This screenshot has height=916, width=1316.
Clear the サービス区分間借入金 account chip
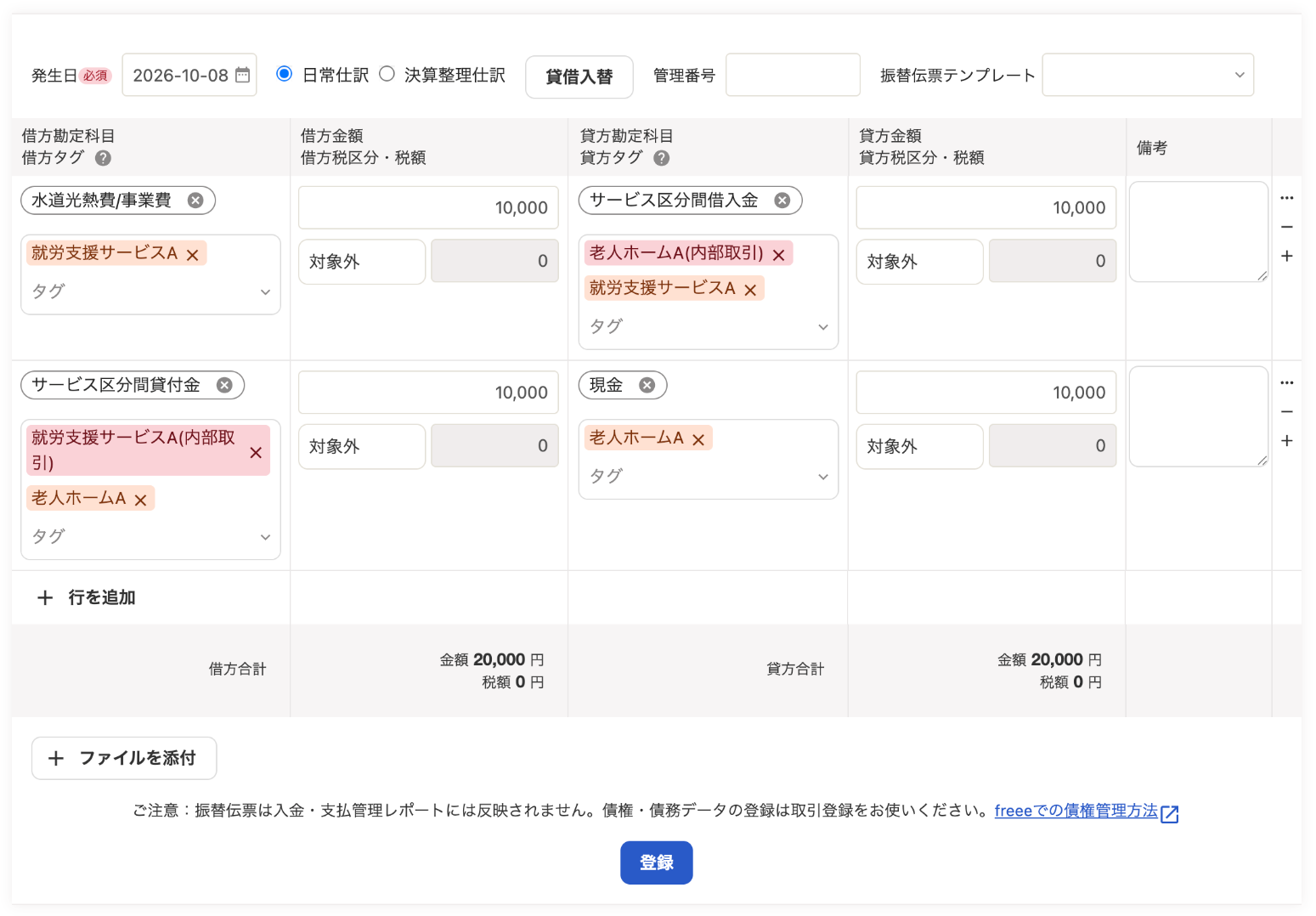coord(782,201)
